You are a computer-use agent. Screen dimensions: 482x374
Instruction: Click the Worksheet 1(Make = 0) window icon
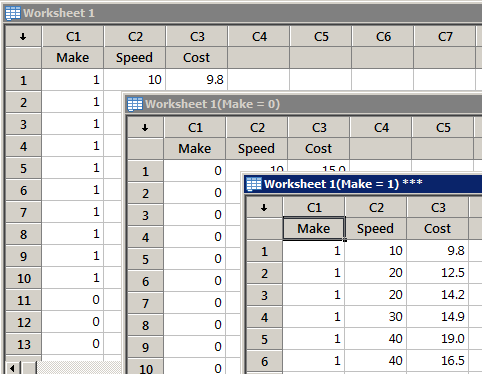click(x=135, y=104)
